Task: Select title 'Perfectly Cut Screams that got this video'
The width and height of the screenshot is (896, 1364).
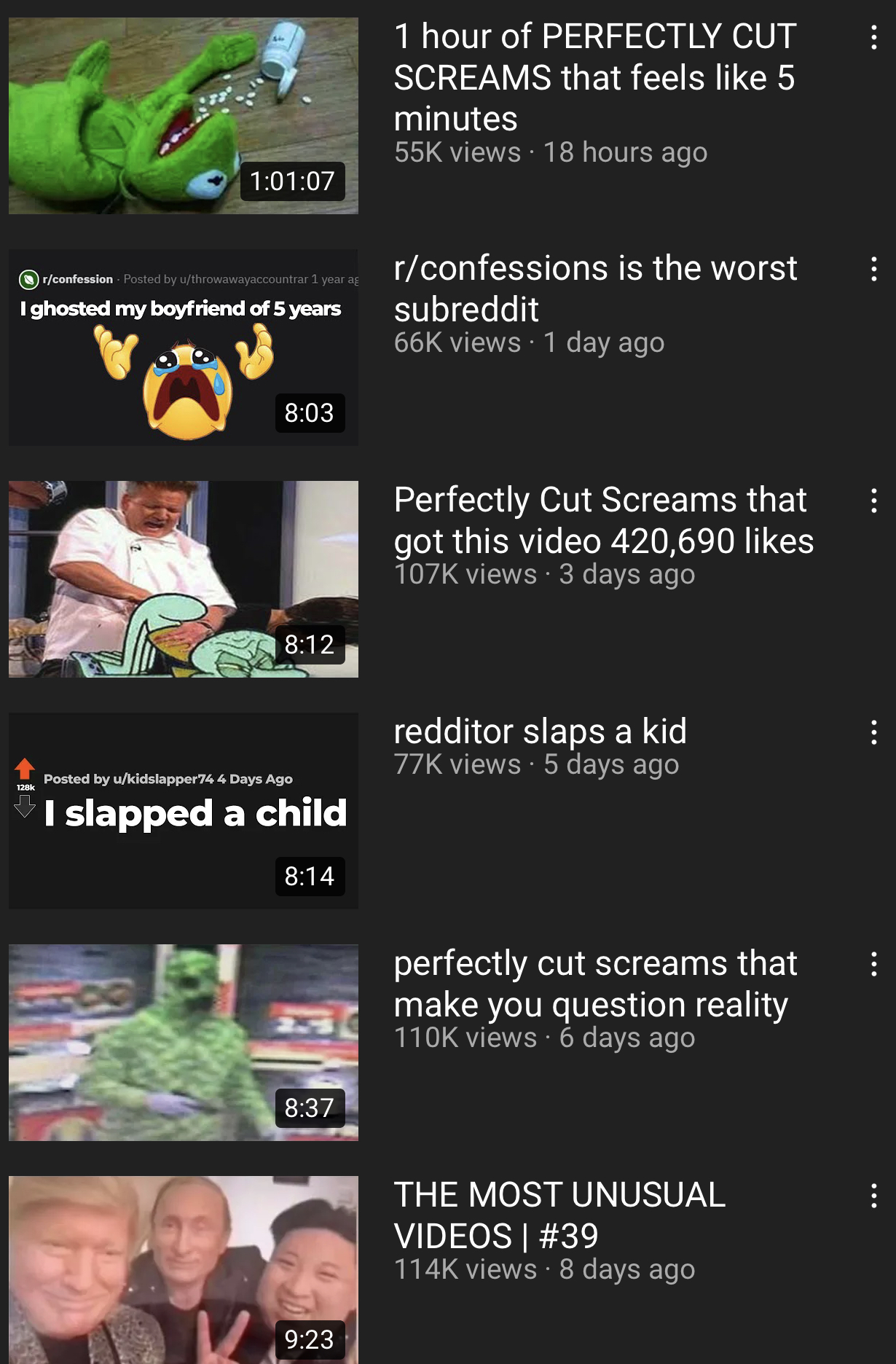Action: pyautogui.click(x=603, y=520)
